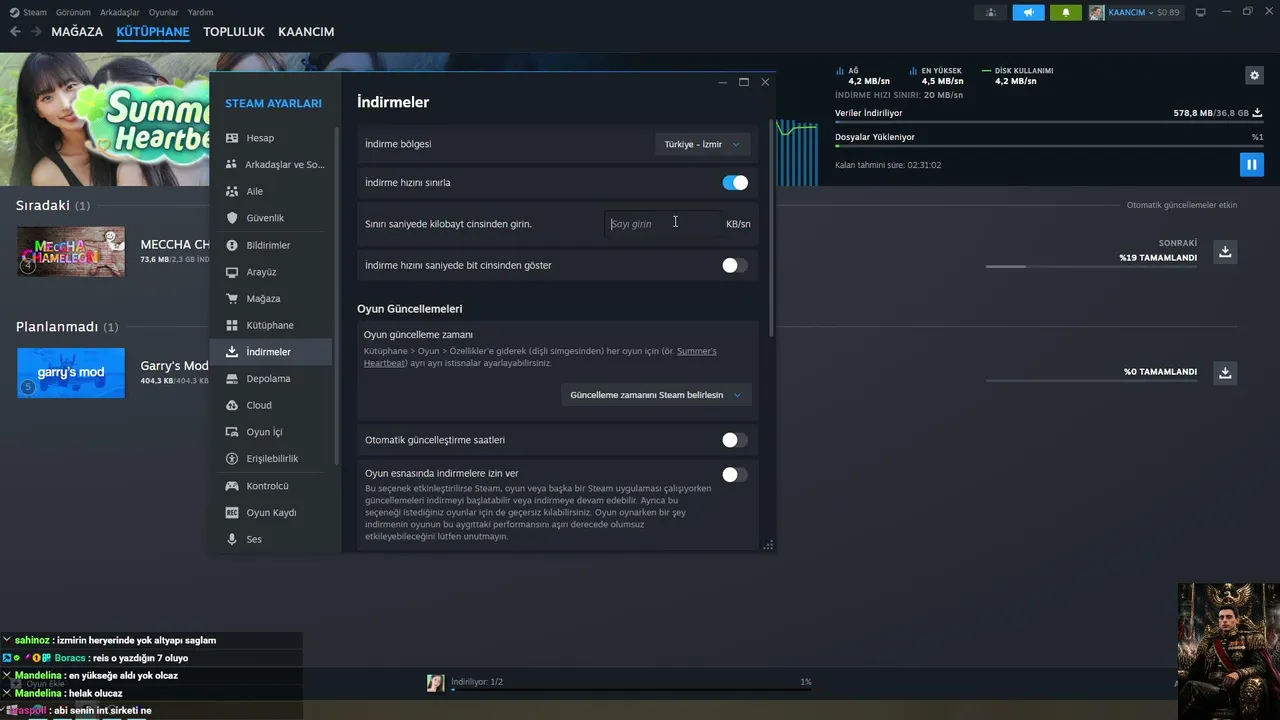Click the Kalan tahmini süre: 02:31:02 text

click(x=888, y=165)
